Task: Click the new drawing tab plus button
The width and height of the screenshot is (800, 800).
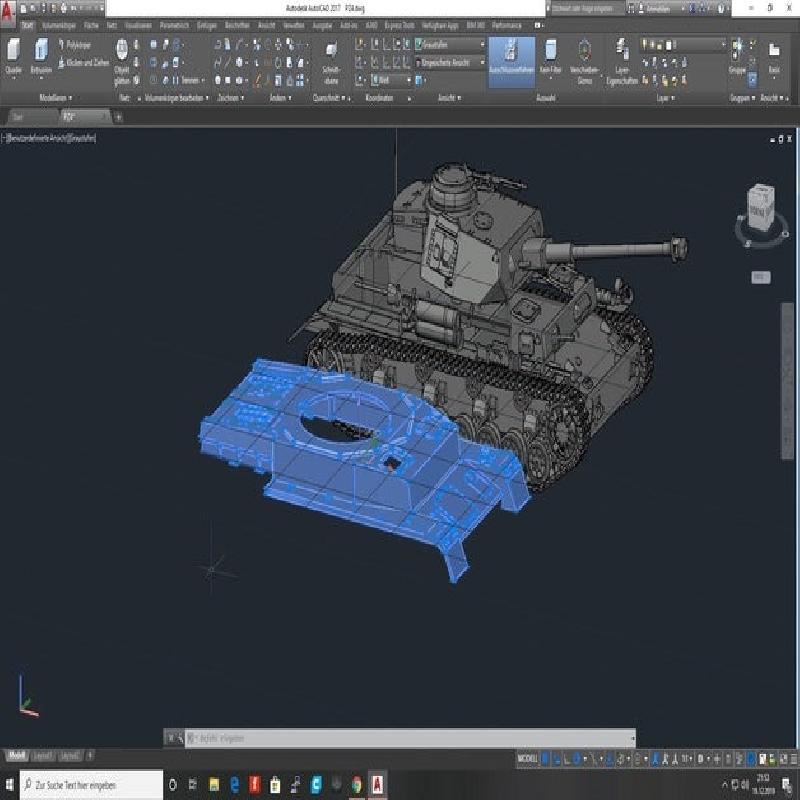Action: (x=118, y=116)
